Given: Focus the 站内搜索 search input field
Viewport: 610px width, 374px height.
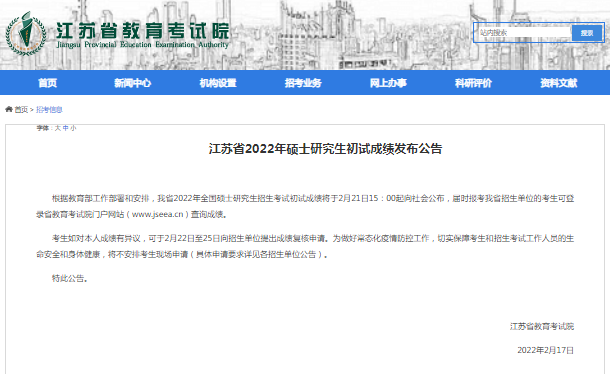Looking at the screenshot, I should (x=524, y=33).
